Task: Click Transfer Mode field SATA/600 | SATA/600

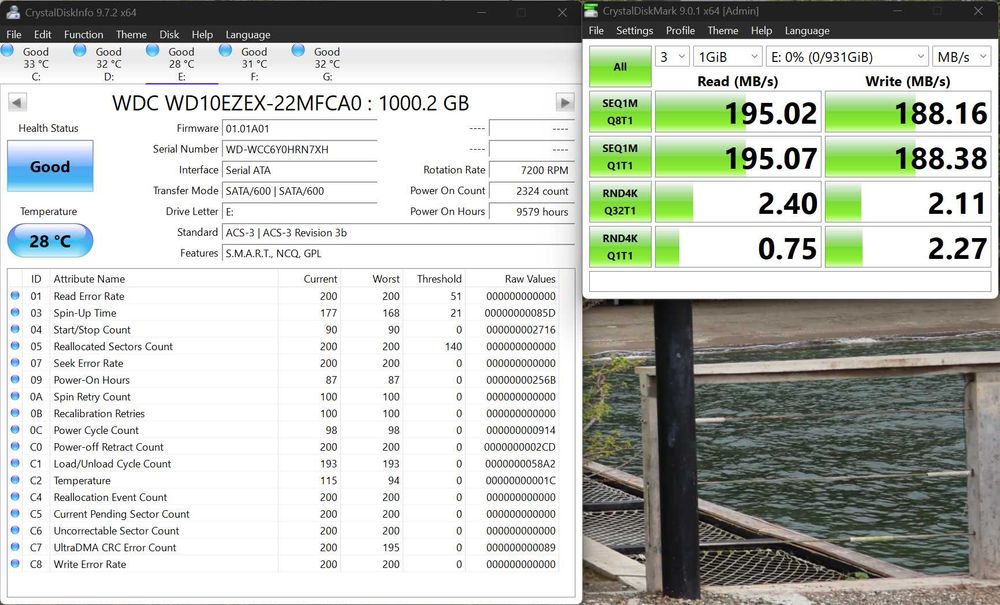Action: click(x=300, y=191)
